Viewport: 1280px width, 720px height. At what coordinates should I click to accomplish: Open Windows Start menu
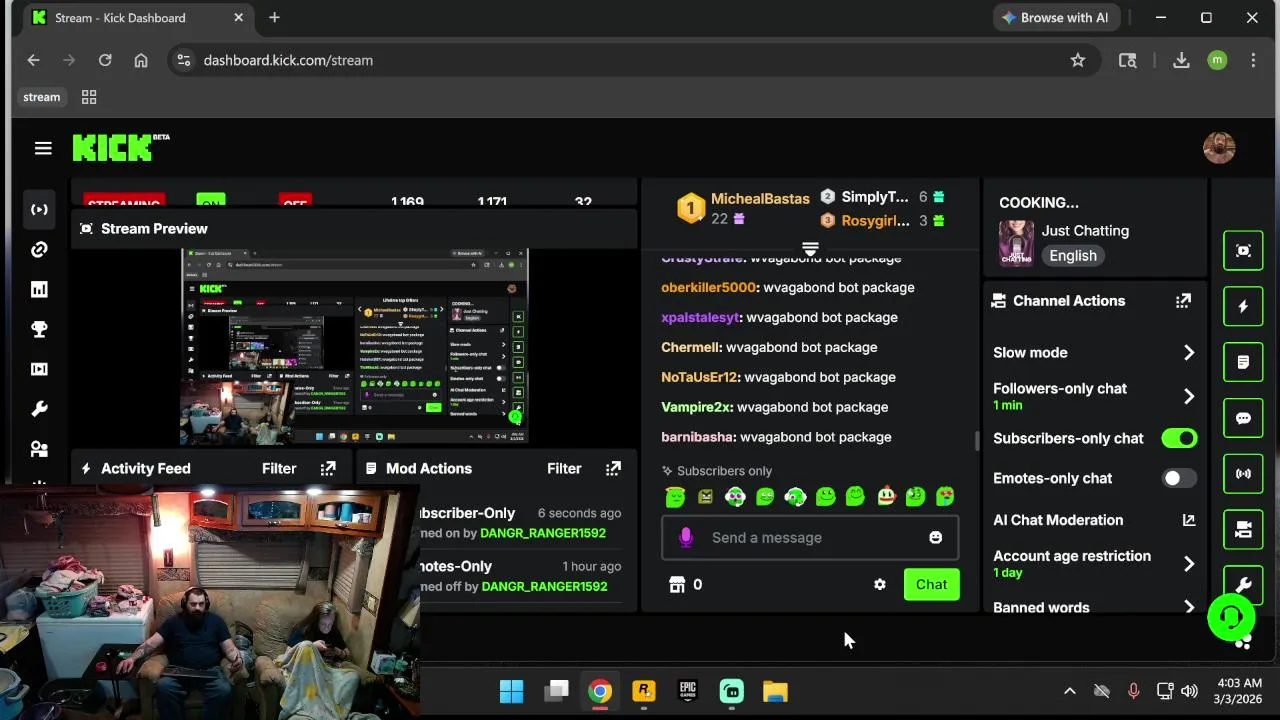pyautogui.click(x=511, y=692)
